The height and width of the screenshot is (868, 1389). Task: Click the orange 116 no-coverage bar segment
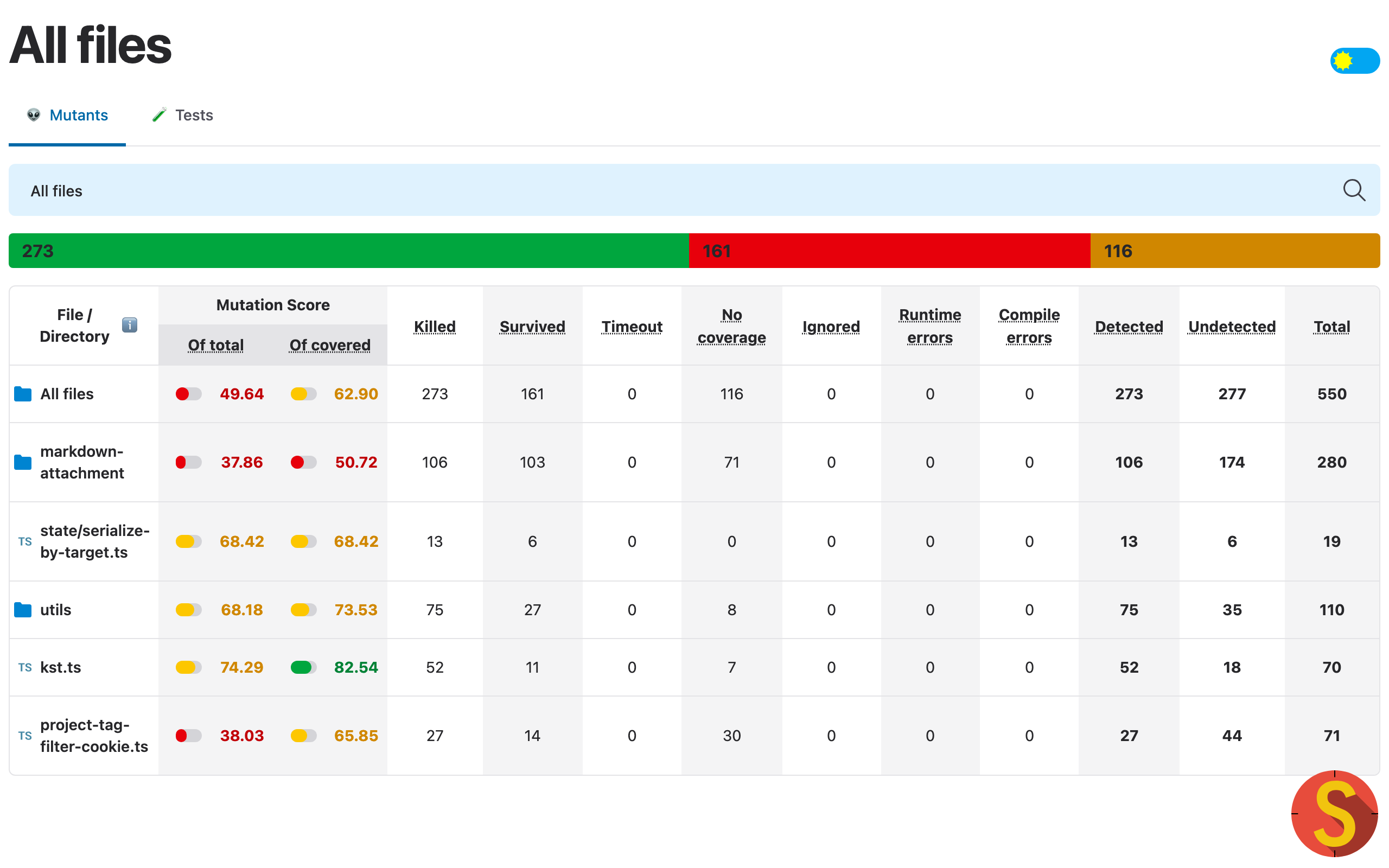pyautogui.click(x=1234, y=251)
